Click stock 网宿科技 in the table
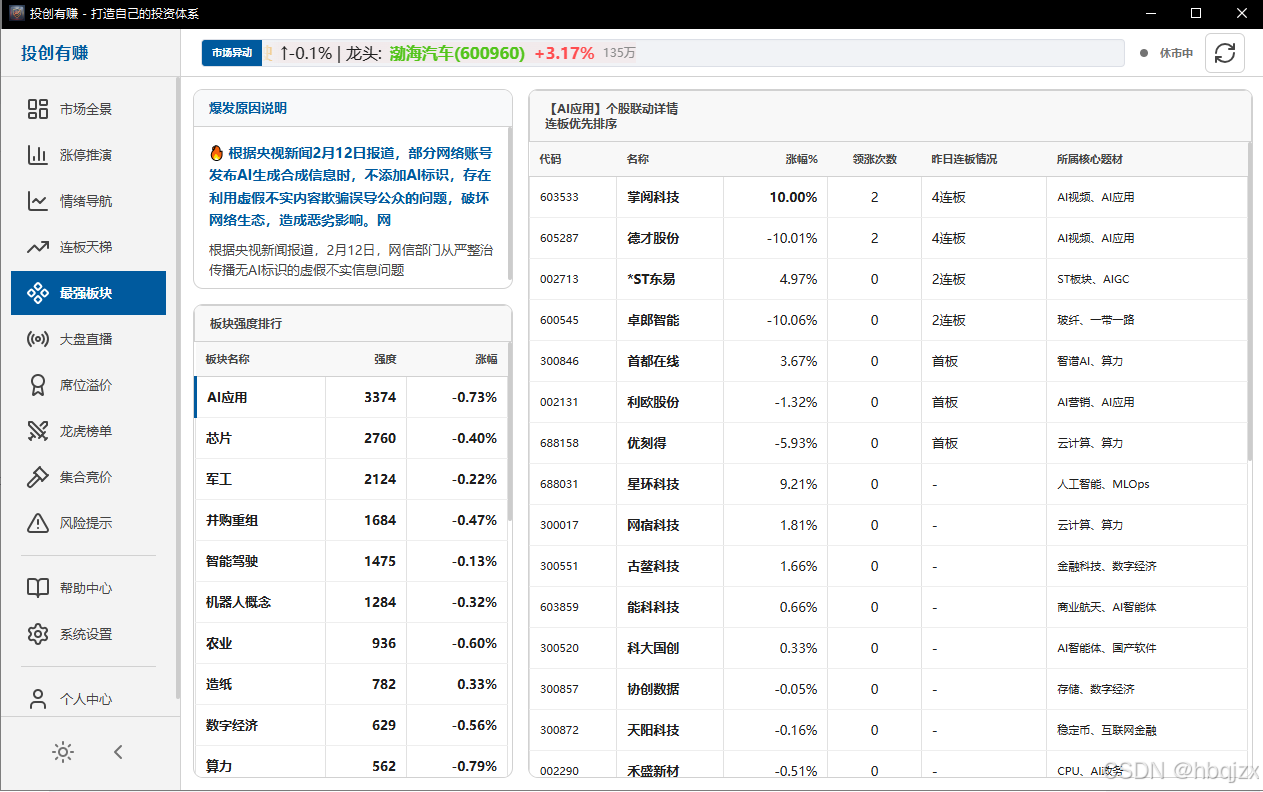The height and width of the screenshot is (792, 1263). 653,525
